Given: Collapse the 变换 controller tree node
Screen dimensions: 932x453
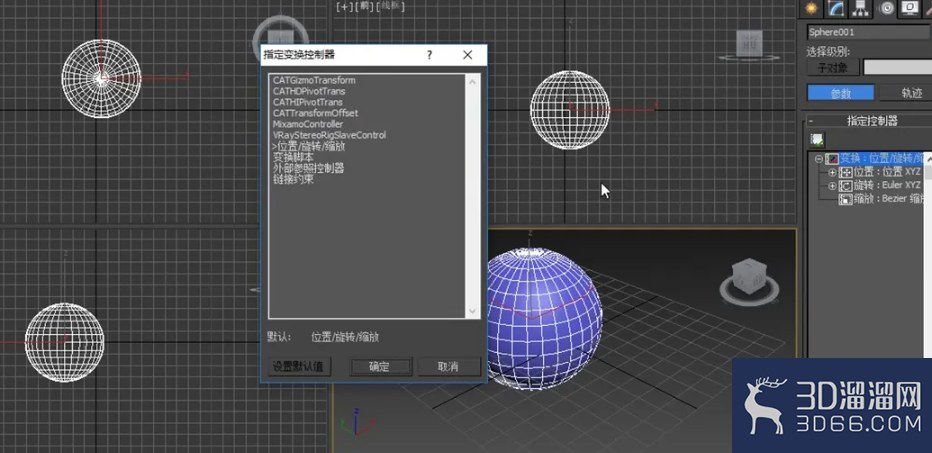Looking at the screenshot, I should click(818, 159).
